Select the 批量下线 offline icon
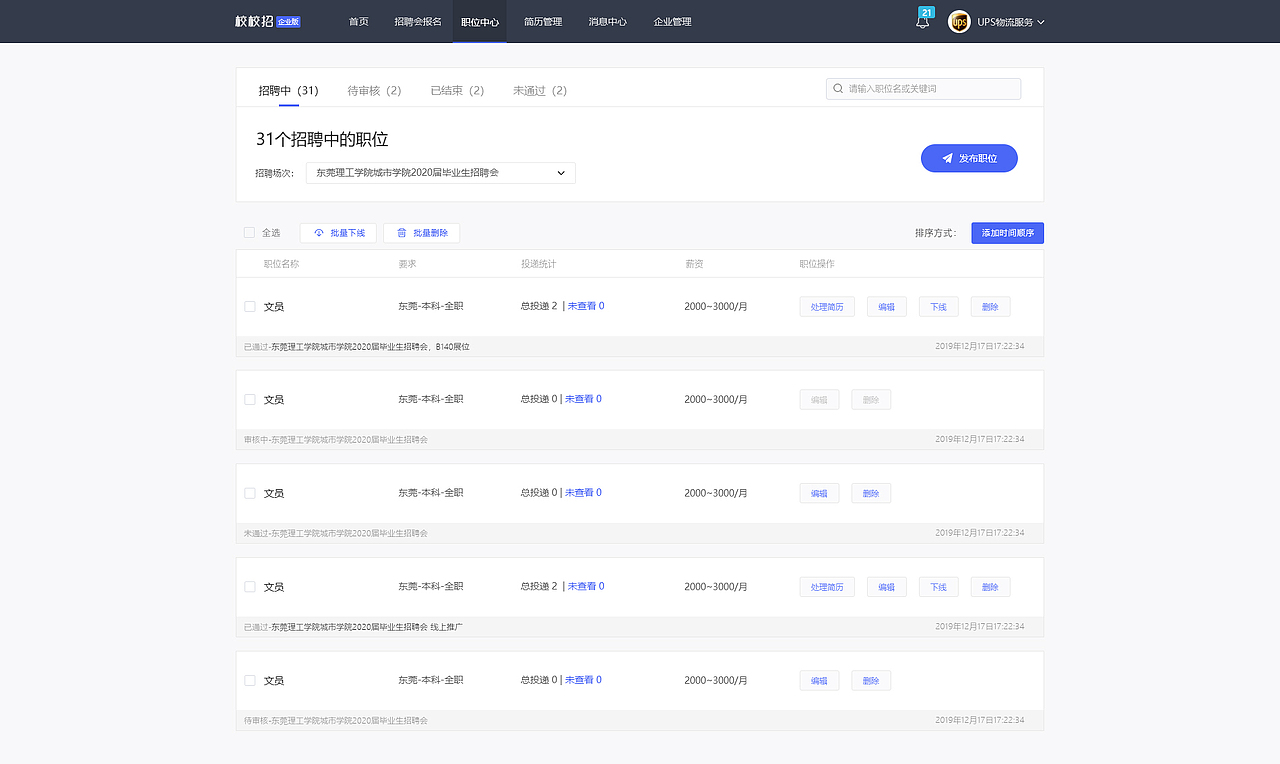This screenshot has width=1280, height=764. (x=321, y=232)
